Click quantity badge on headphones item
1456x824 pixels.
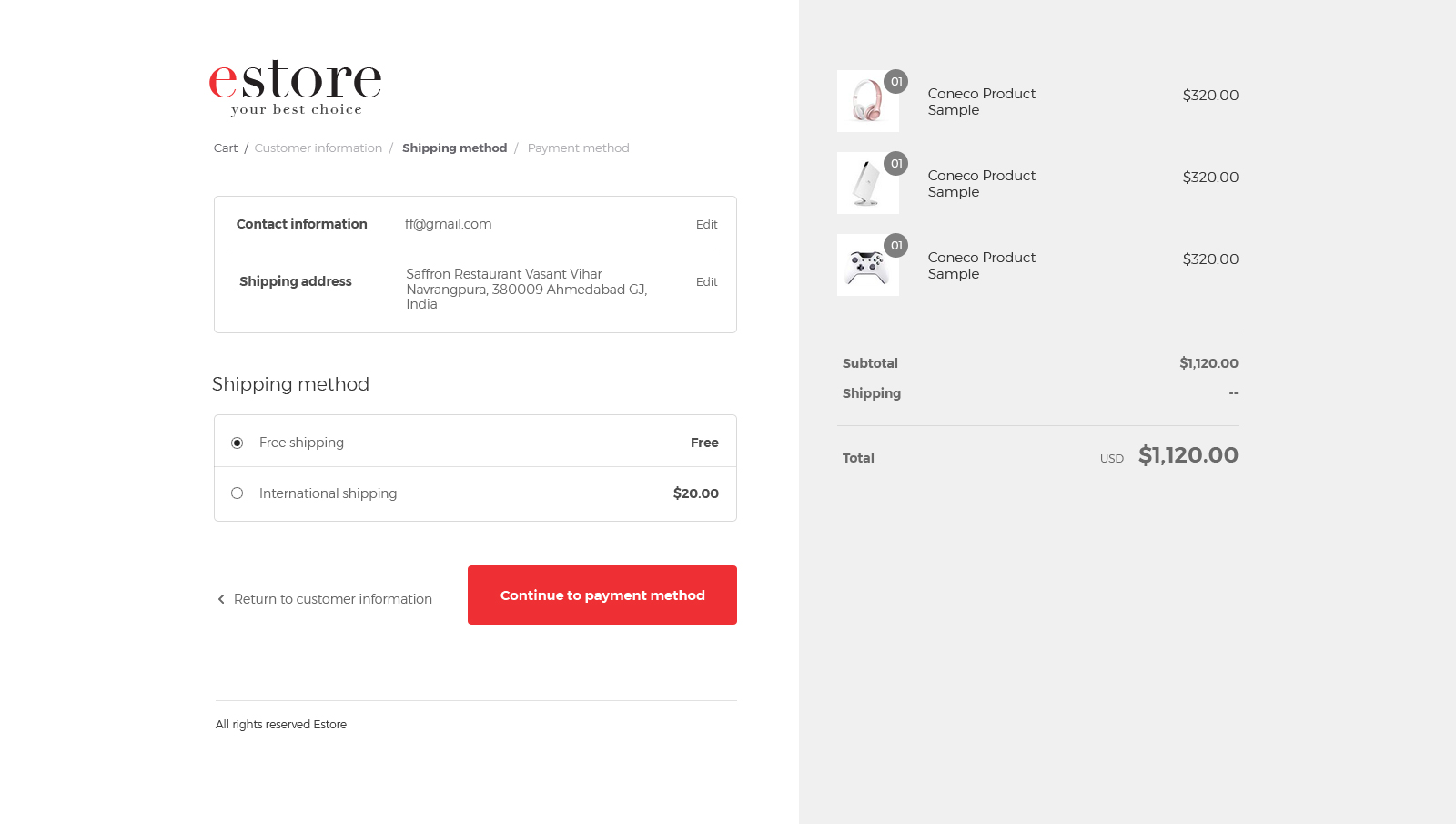click(x=896, y=82)
